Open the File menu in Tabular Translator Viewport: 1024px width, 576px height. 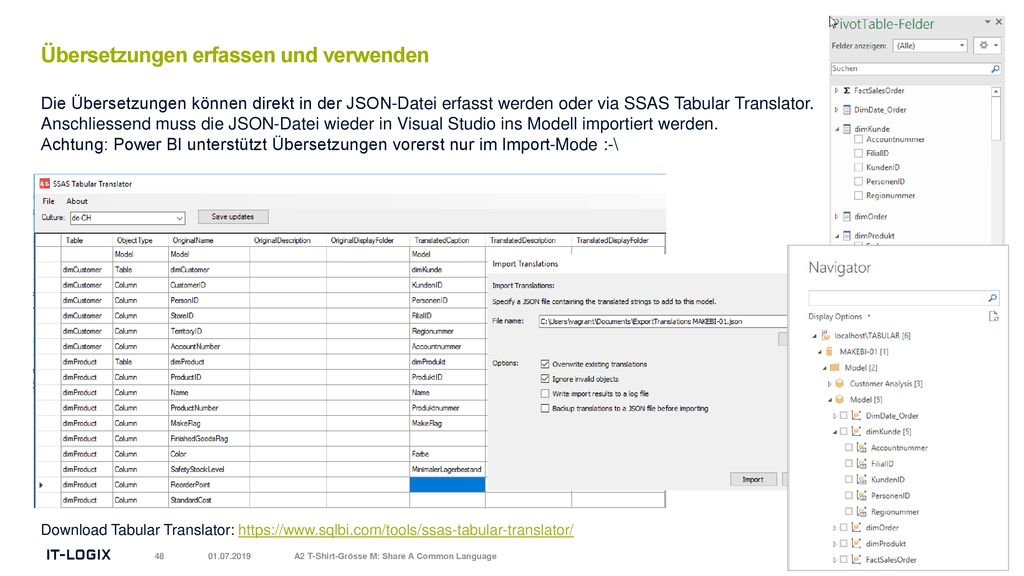[x=48, y=201]
